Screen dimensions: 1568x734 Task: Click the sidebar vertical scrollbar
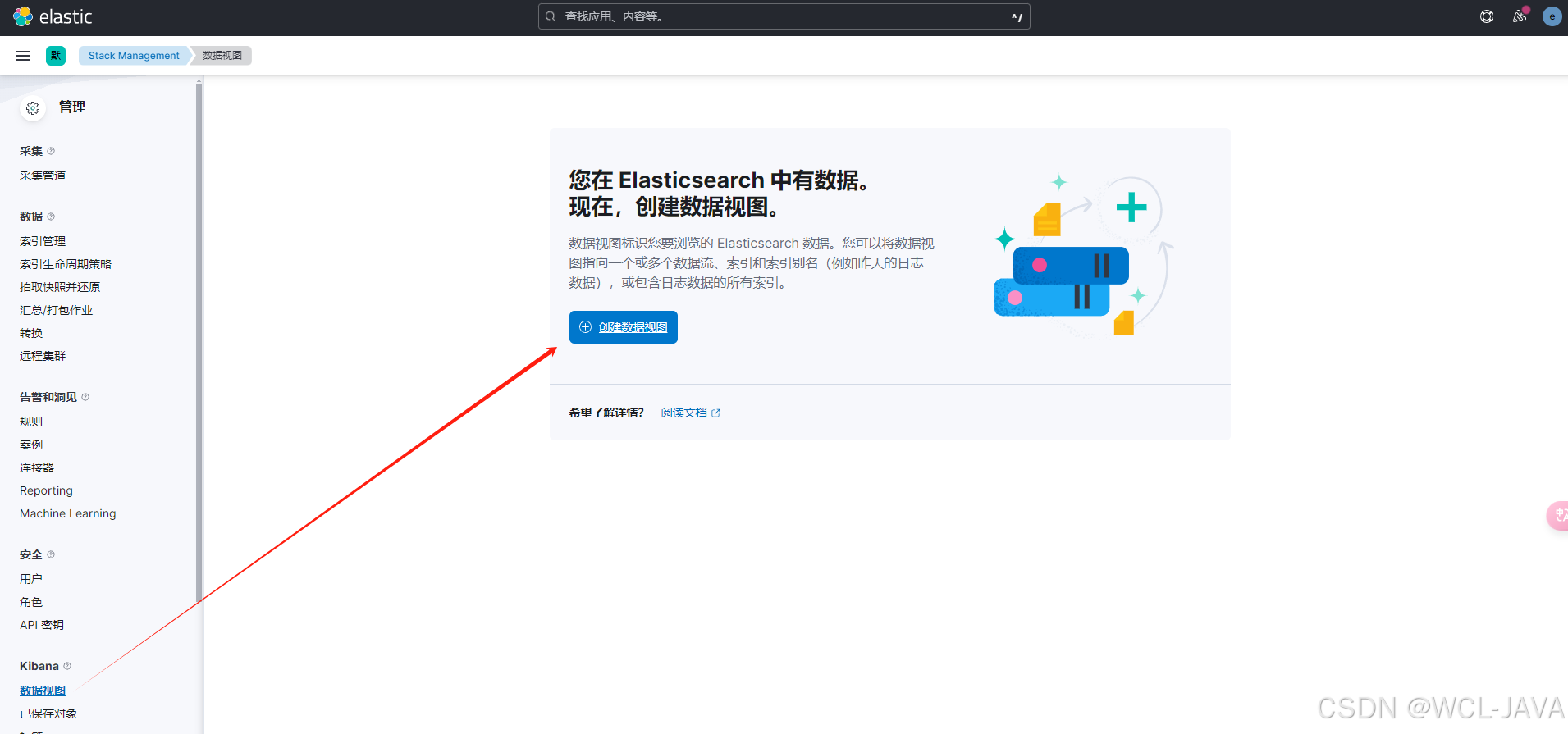coord(199,344)
